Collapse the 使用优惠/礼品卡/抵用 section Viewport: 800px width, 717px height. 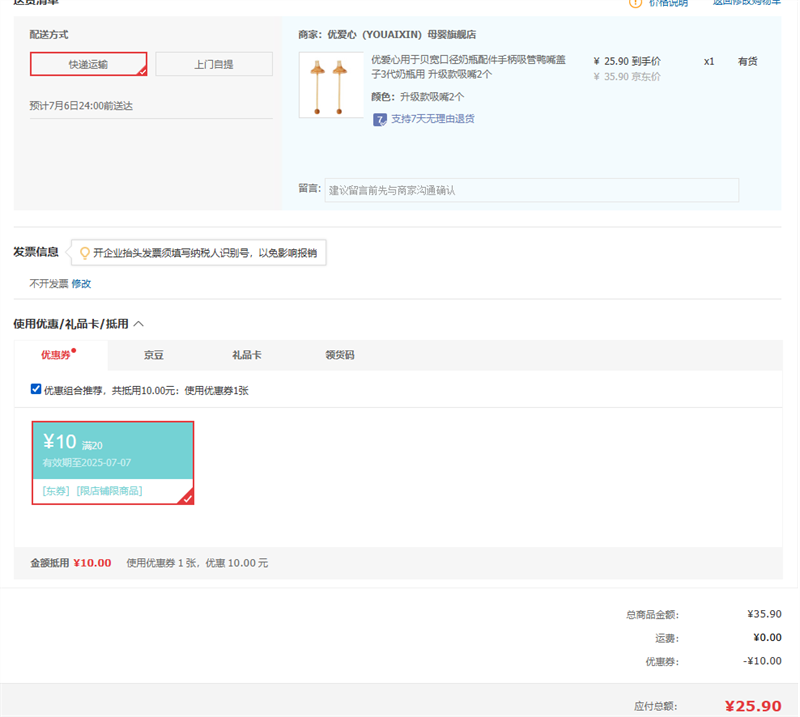click(x=139, y=324)
